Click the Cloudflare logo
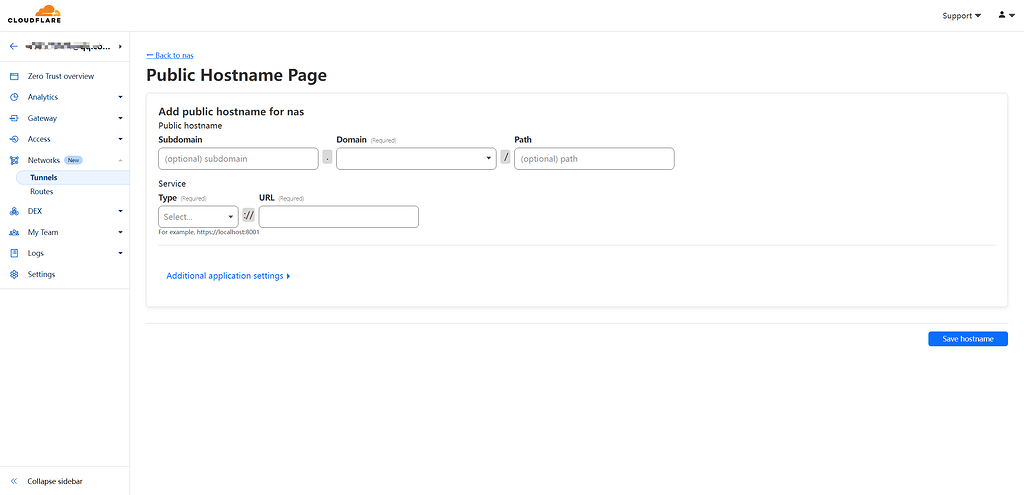This screenshot has height=495, width=1024. (x=35, y=14)
